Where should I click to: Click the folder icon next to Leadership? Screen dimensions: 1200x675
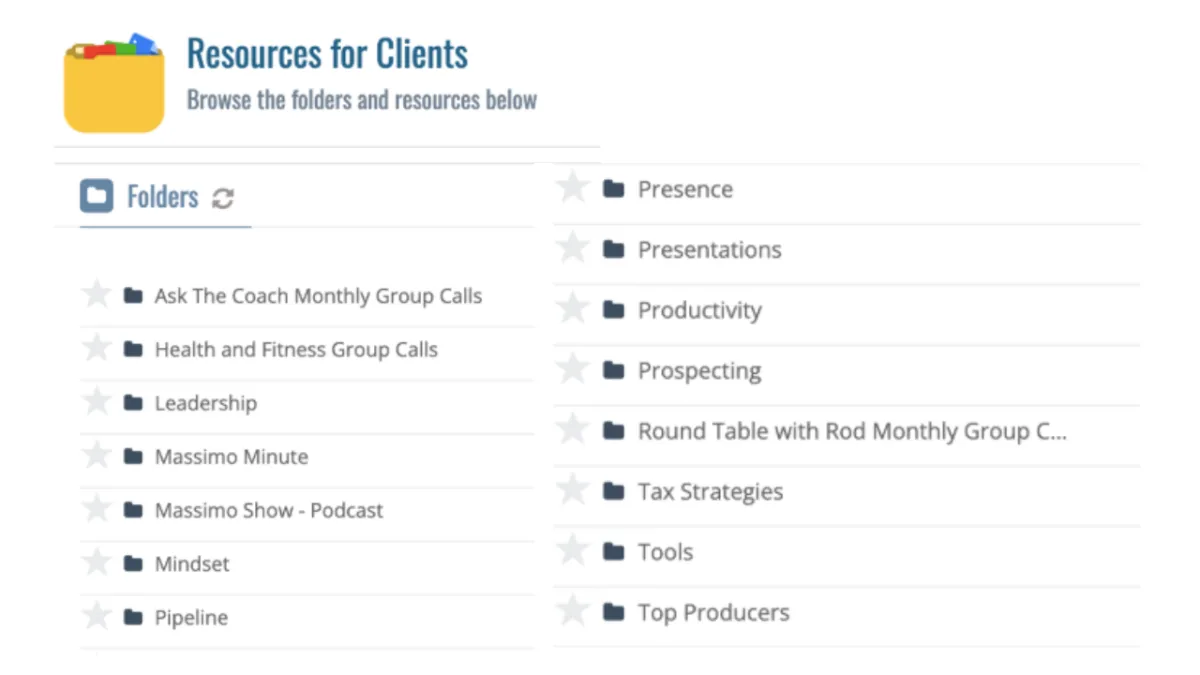point(133,403)
